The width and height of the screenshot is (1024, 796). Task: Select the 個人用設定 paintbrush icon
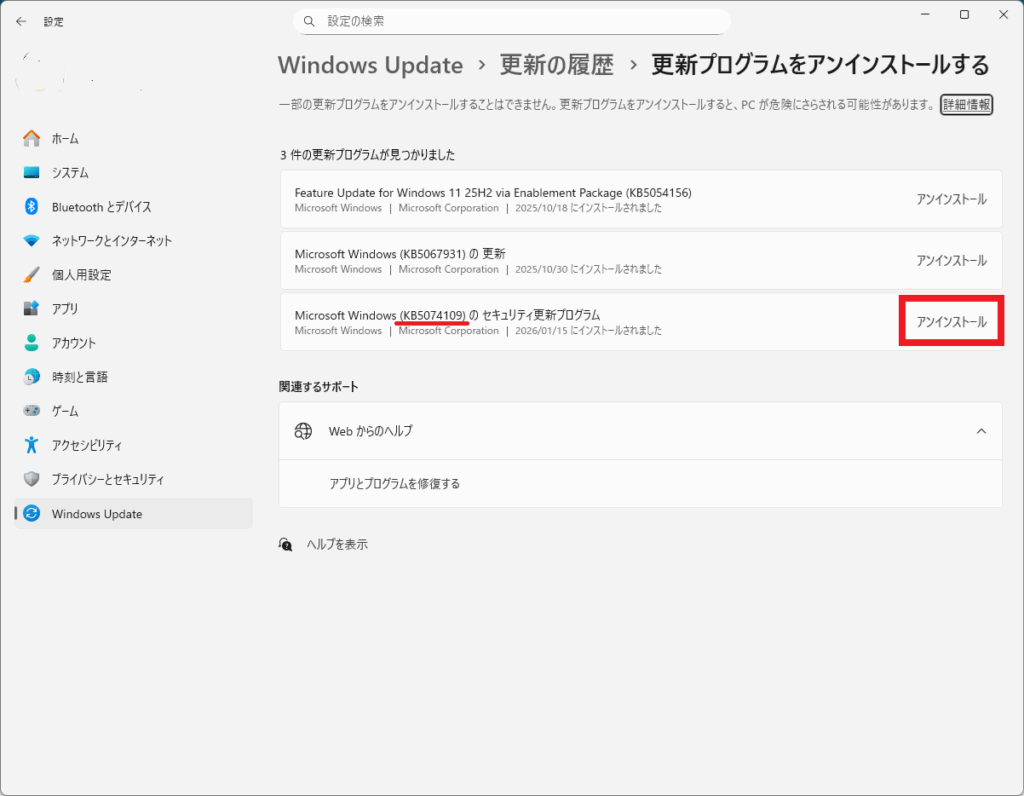coord(32,275)
